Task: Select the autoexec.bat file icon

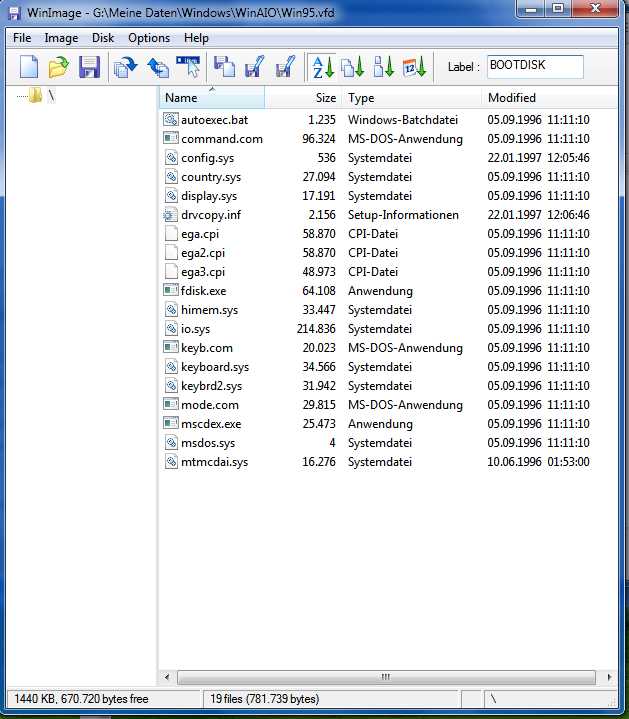Action: click(170, 120)
